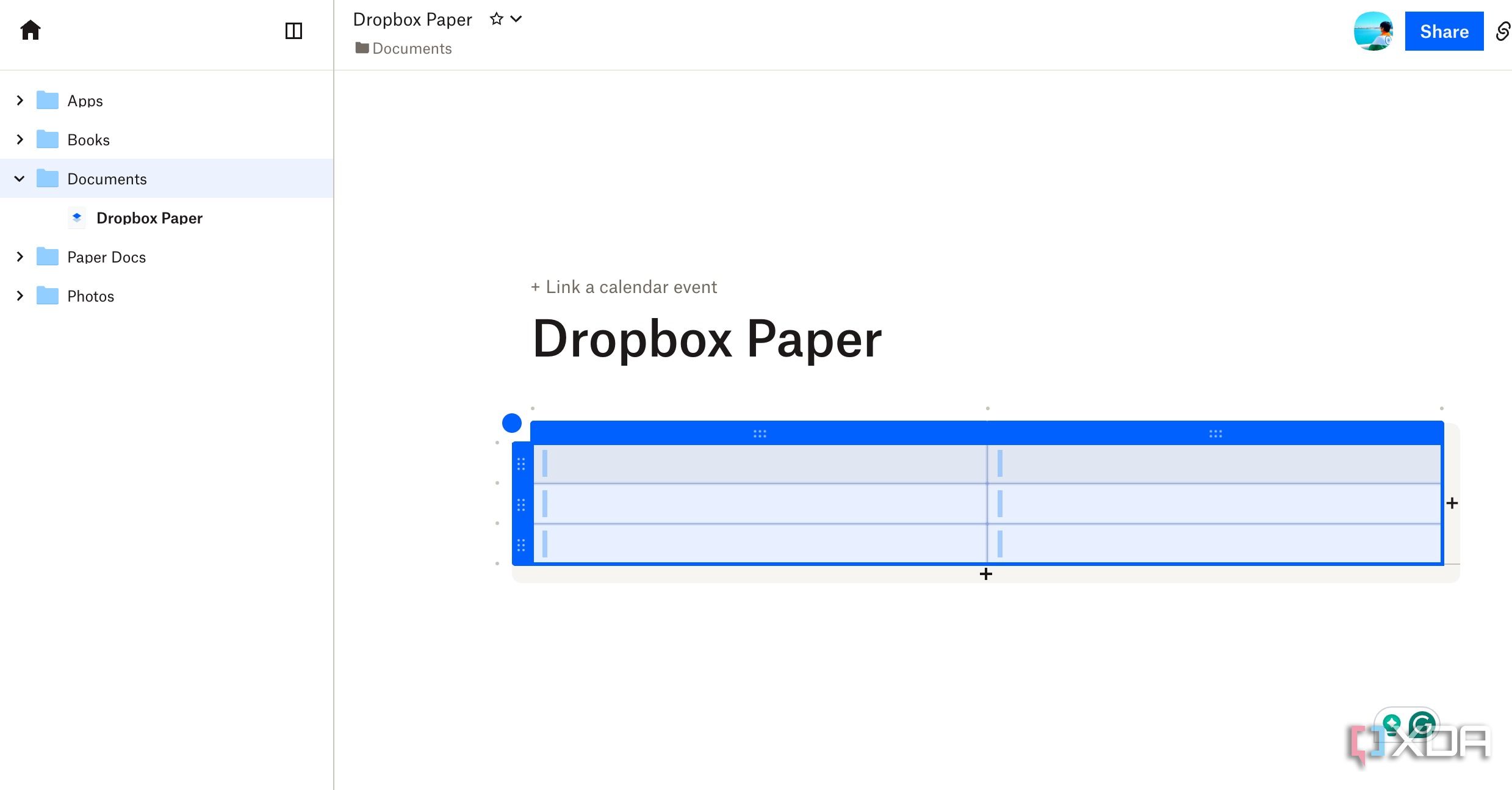The image size is (1512, 790).
Task: Click the Dropbox Paper document title heading
Action: [x=707, y=339]
